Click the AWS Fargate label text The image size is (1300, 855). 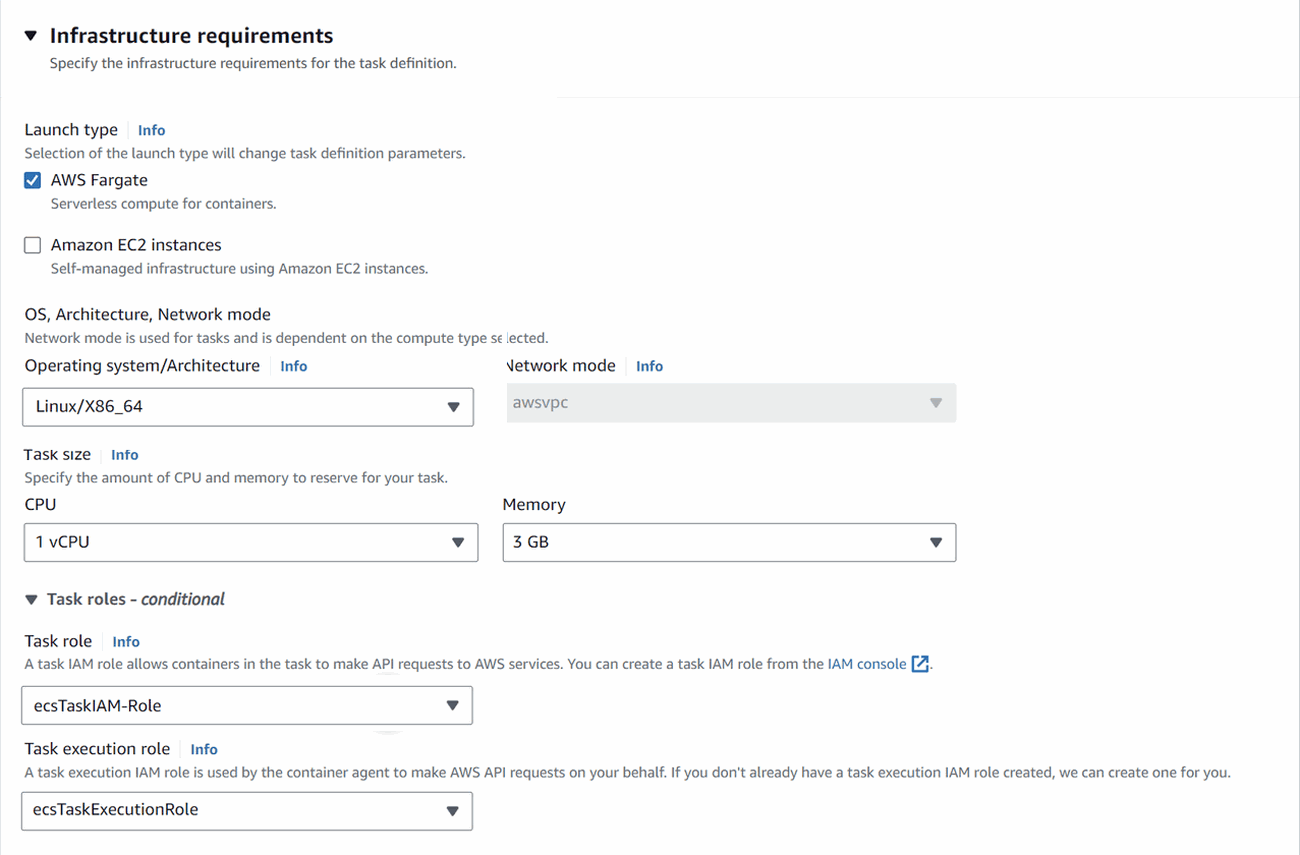(99, 181)
